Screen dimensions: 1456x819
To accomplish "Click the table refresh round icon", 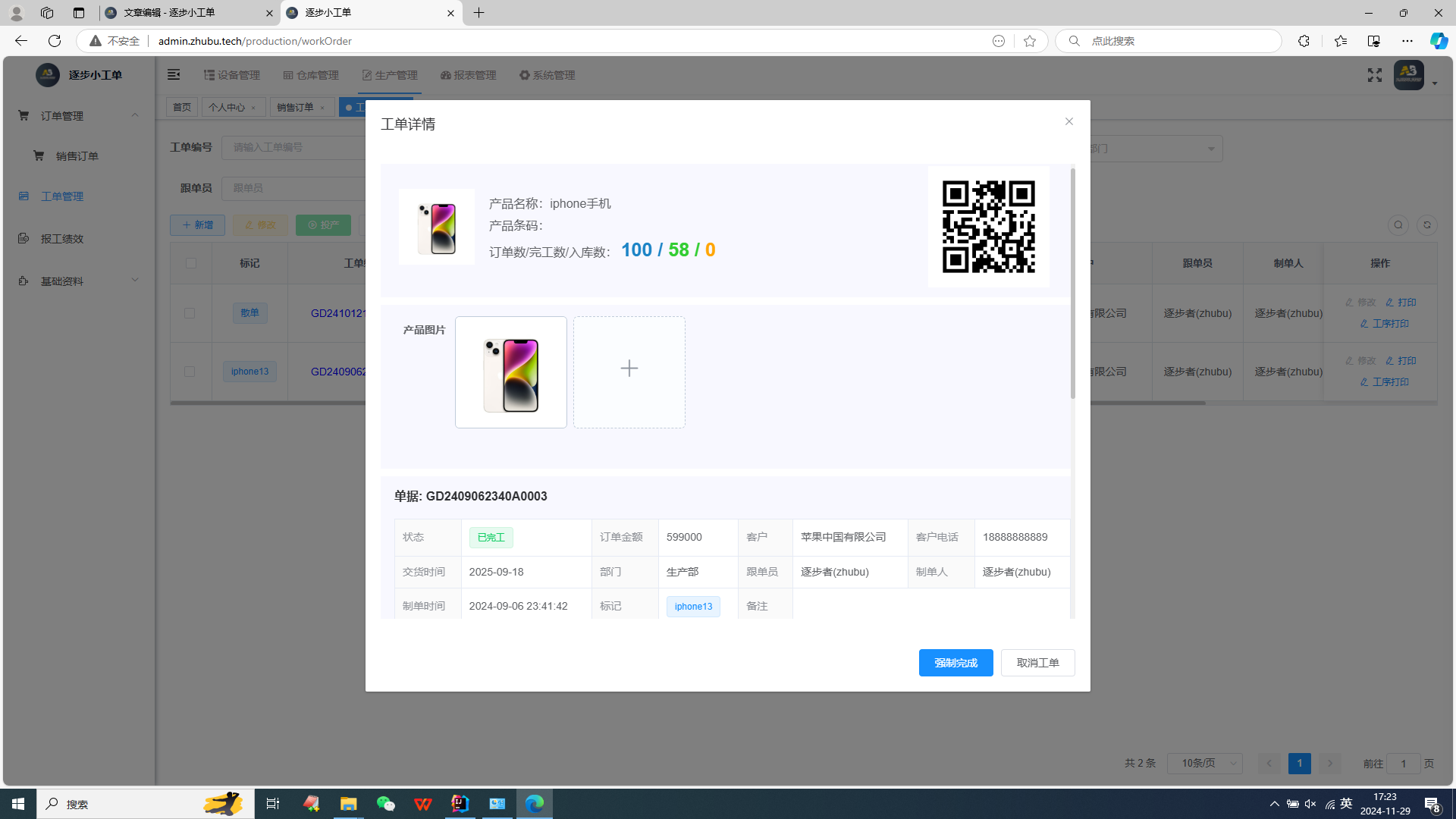I will click(x=1426, y=225).
